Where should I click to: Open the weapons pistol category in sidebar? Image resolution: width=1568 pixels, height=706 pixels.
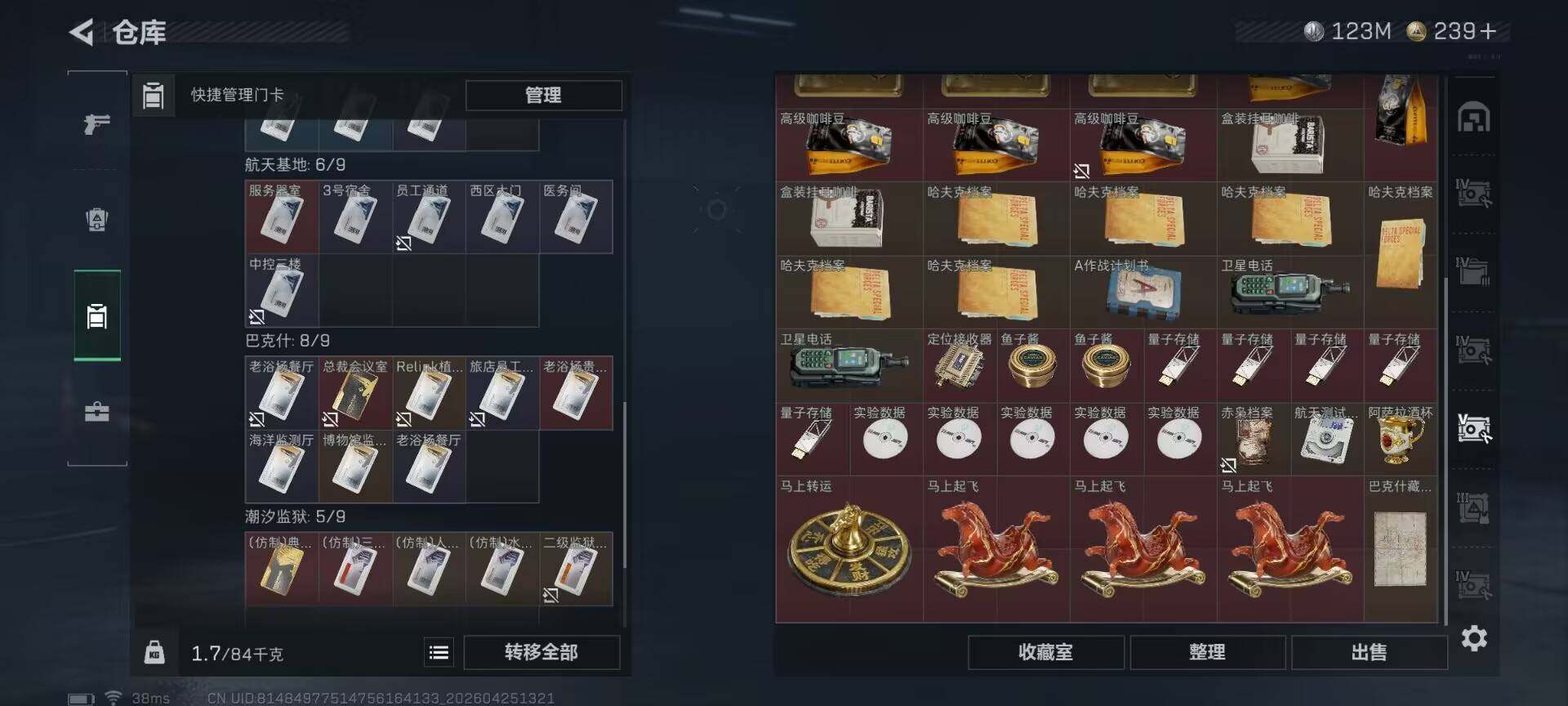[97, 123]
